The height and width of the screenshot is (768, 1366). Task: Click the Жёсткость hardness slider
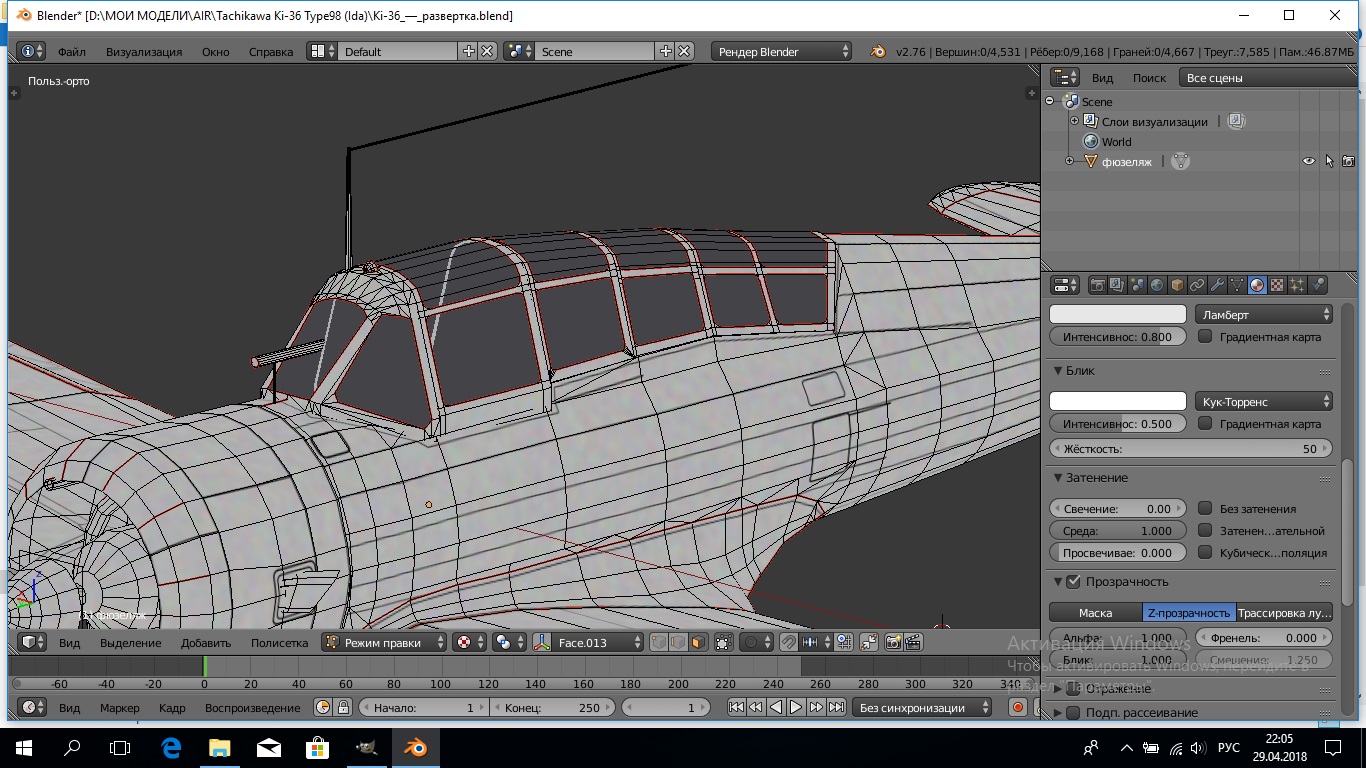click(x=1190, y=449)
